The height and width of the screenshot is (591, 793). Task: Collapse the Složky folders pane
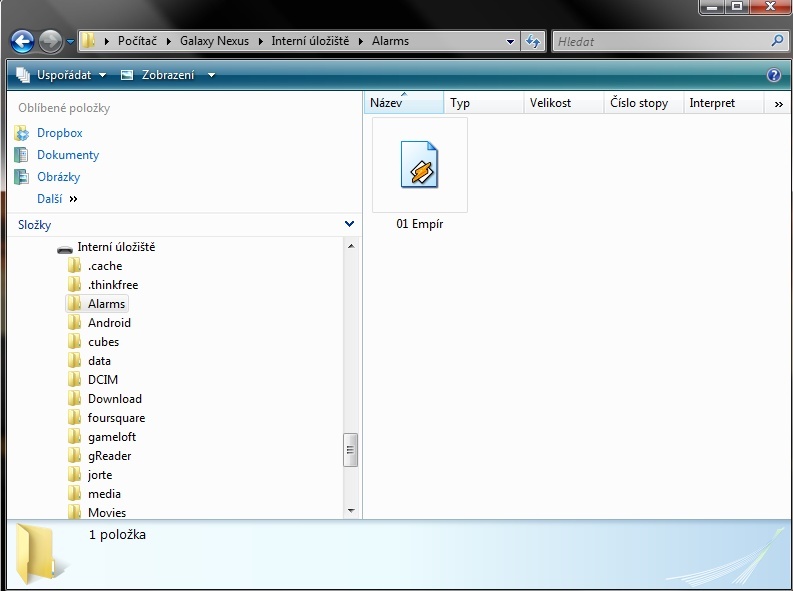coord(349,225)
